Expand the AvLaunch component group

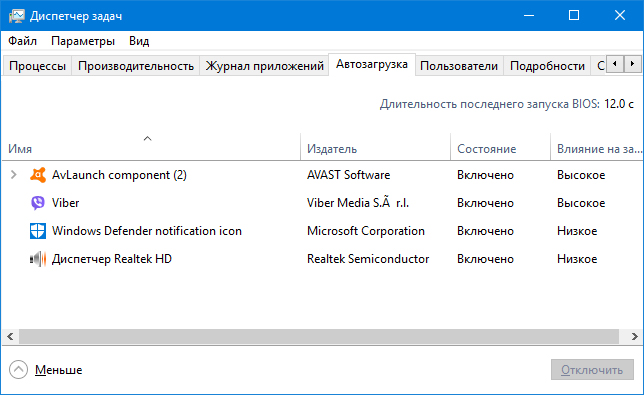(x=14, y=175)
